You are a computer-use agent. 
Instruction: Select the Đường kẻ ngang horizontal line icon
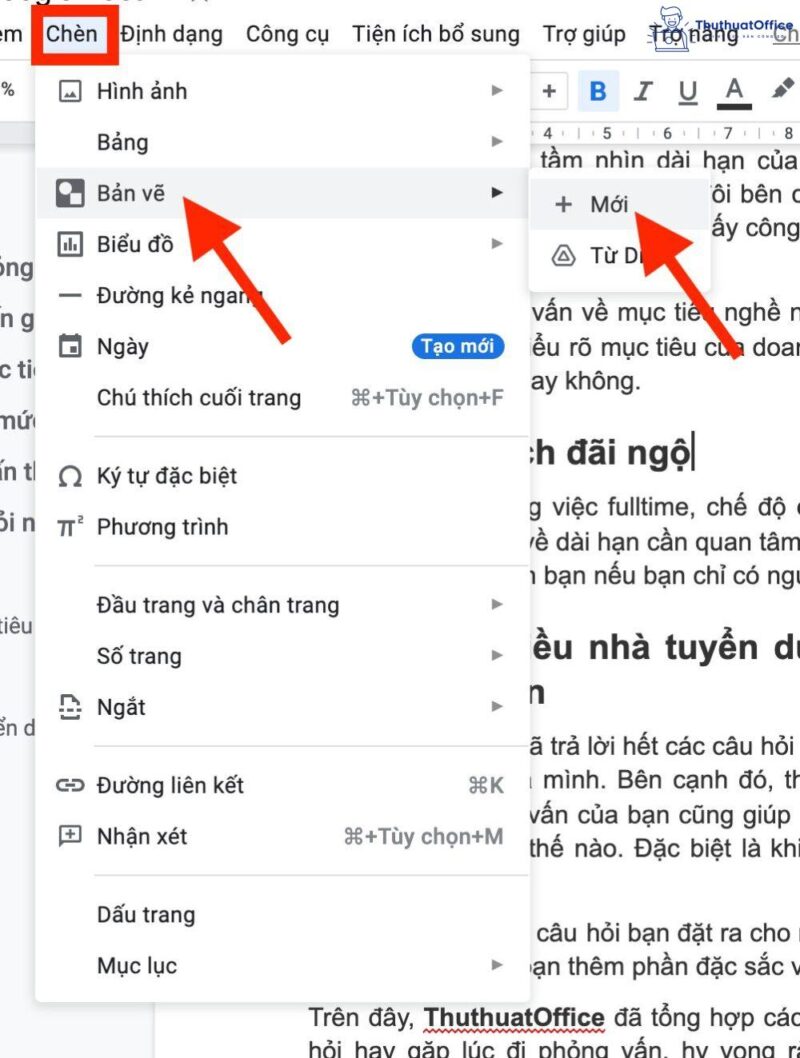pyautogui.click(x=69, y=294)
